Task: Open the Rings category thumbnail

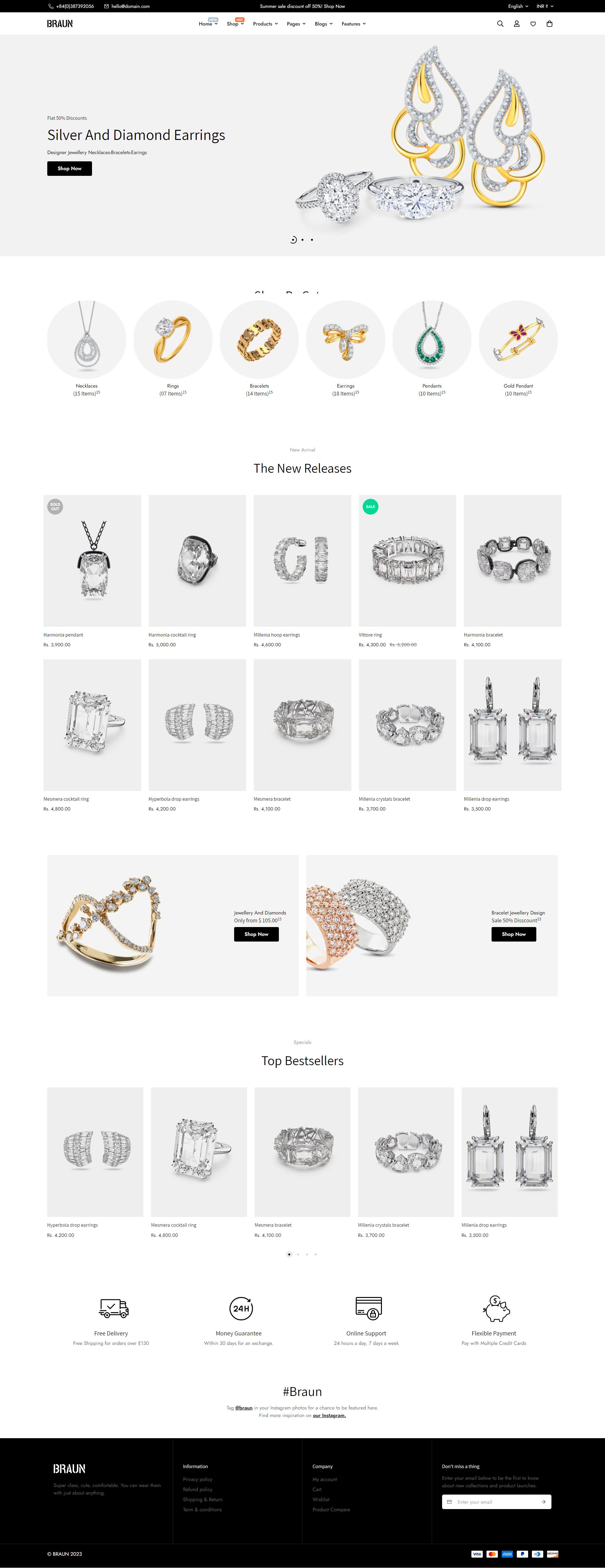Action: tap(173, 340)
